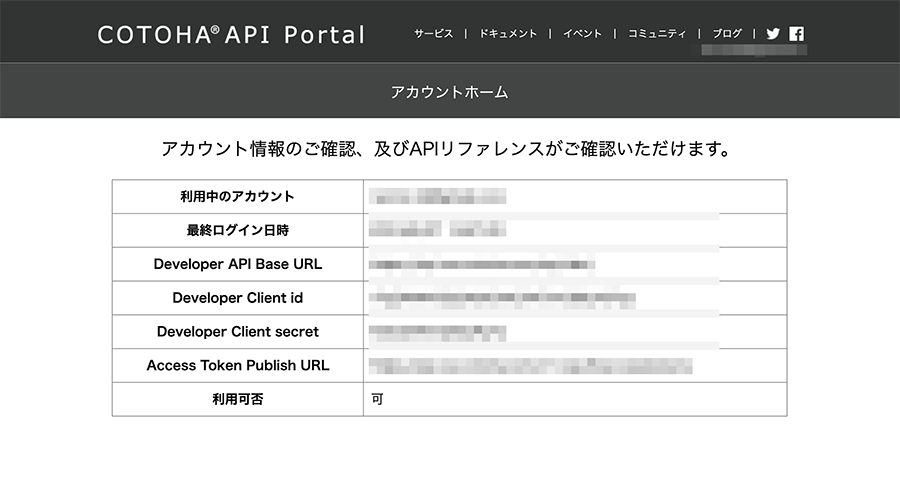
Task: Click the Developer Client id label
Action: click(237, 298)
